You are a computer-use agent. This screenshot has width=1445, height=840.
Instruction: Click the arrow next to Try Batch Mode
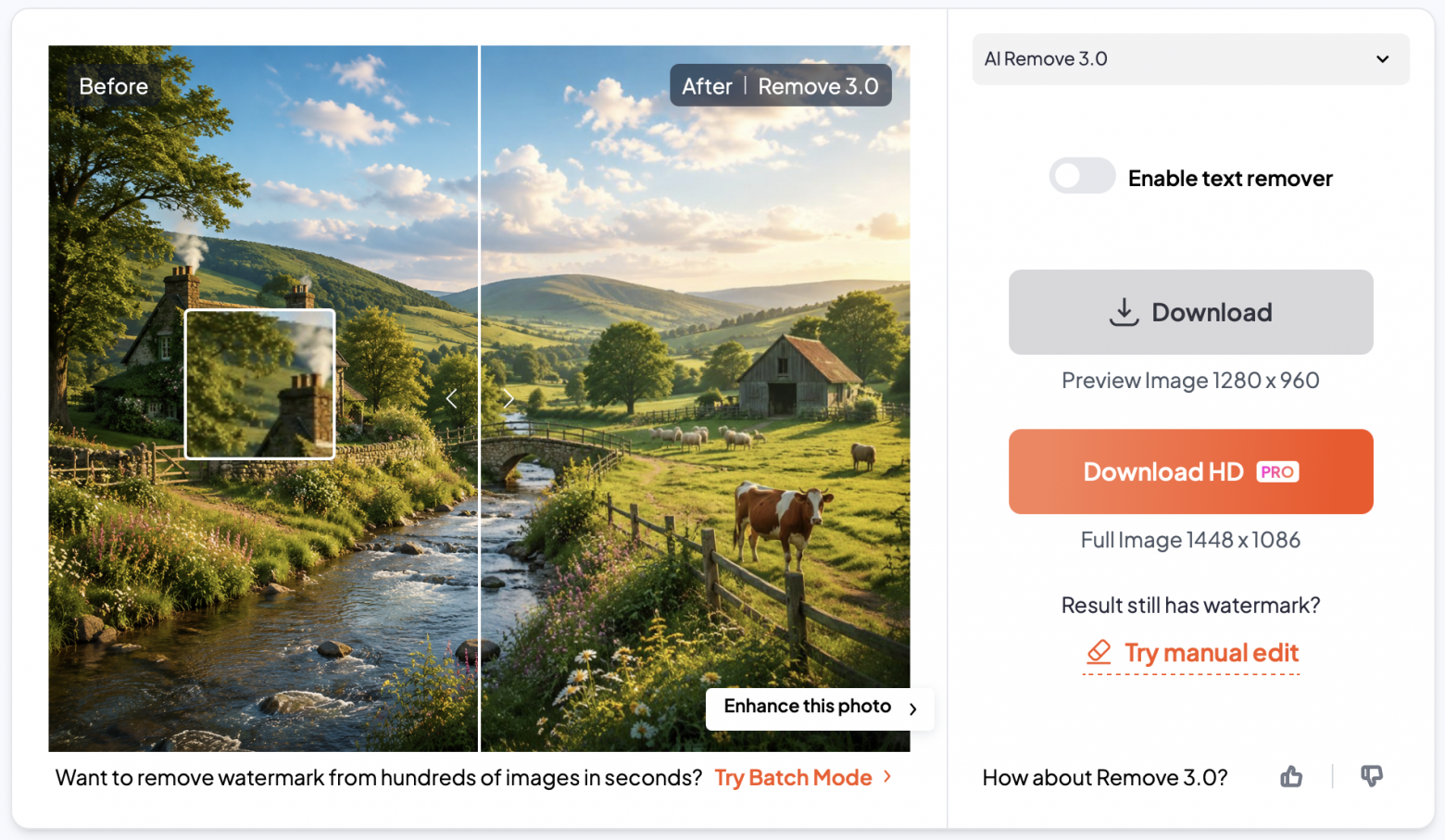(887, 776)
